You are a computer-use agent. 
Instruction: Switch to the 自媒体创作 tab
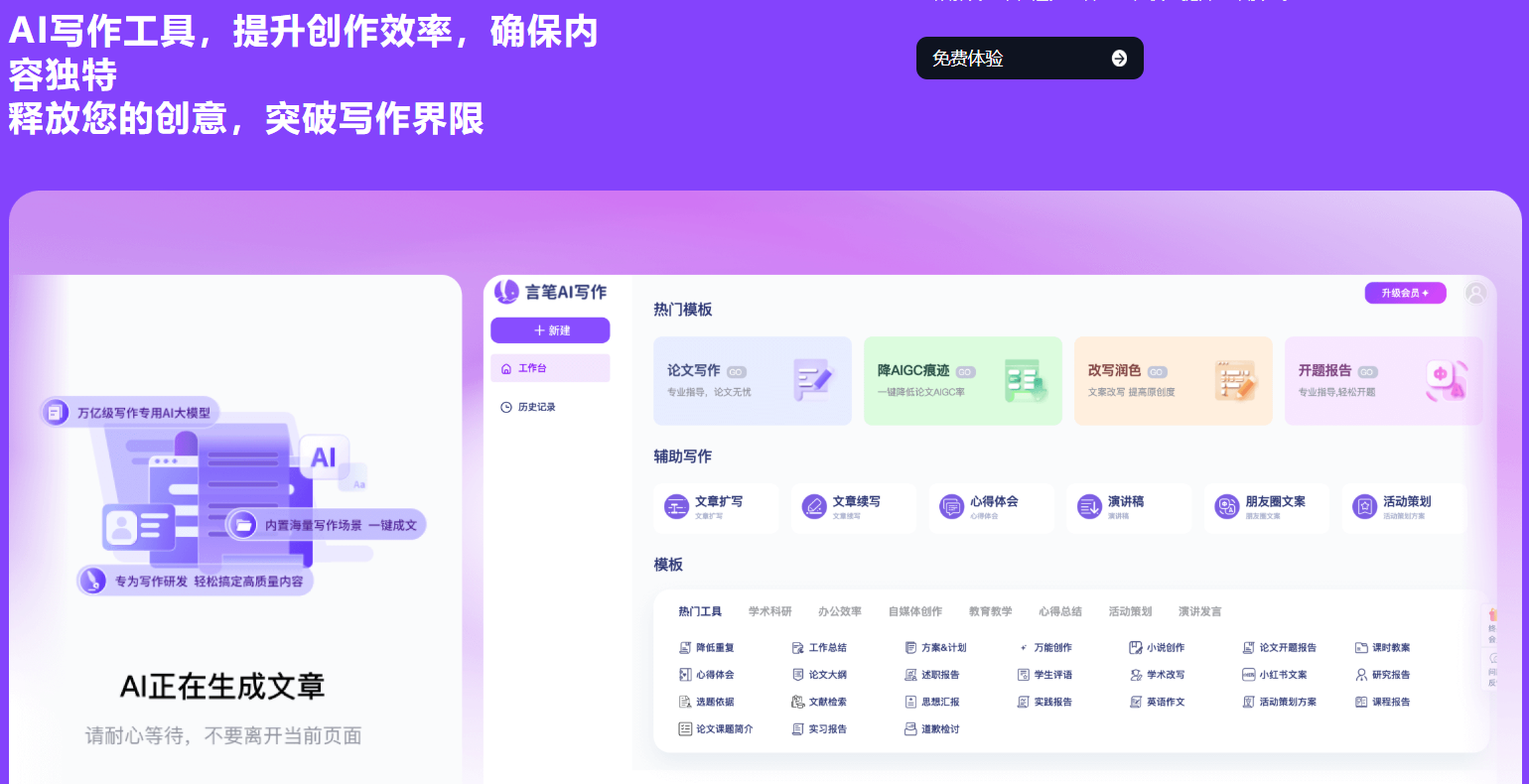click(x=914, y=611)
